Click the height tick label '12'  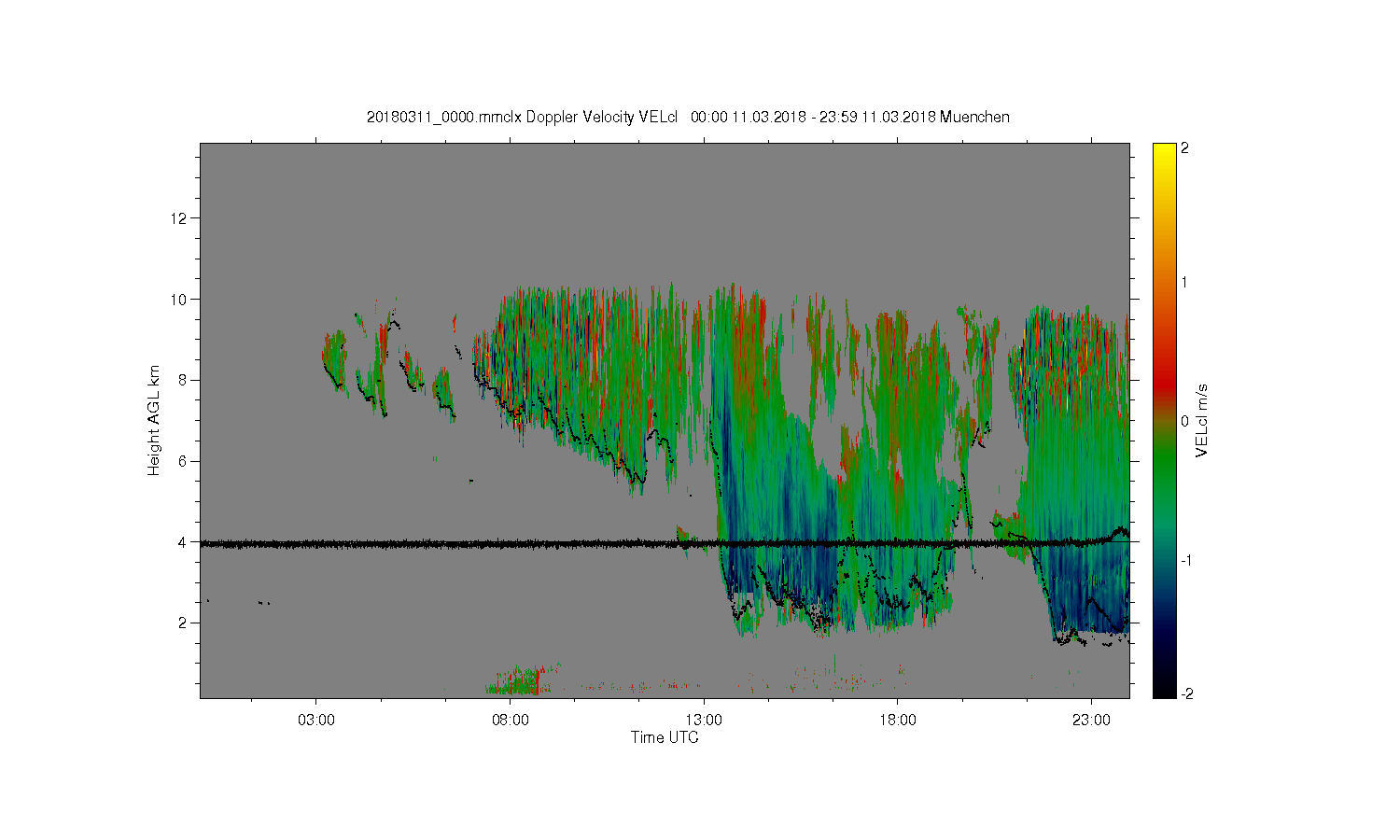point(180,218)
